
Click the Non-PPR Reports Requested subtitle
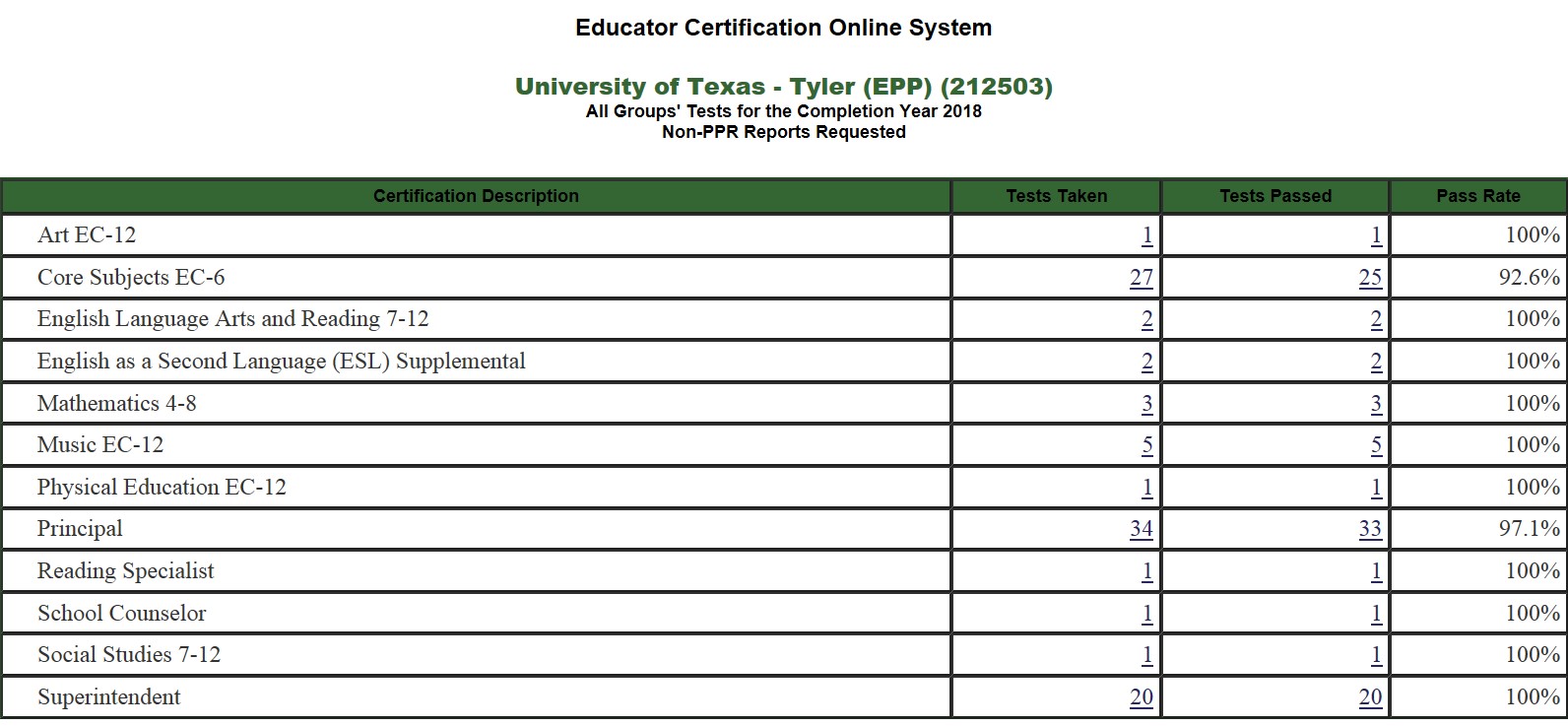pos(784,132)
